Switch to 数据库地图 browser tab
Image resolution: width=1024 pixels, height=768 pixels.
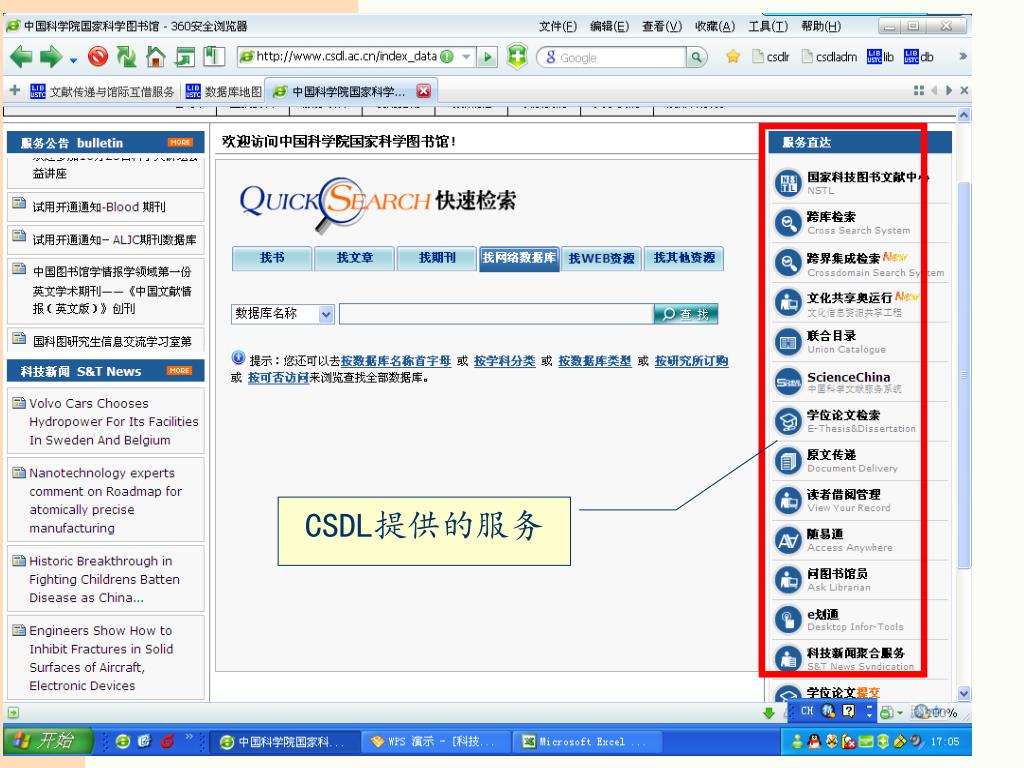pos(224,91)
